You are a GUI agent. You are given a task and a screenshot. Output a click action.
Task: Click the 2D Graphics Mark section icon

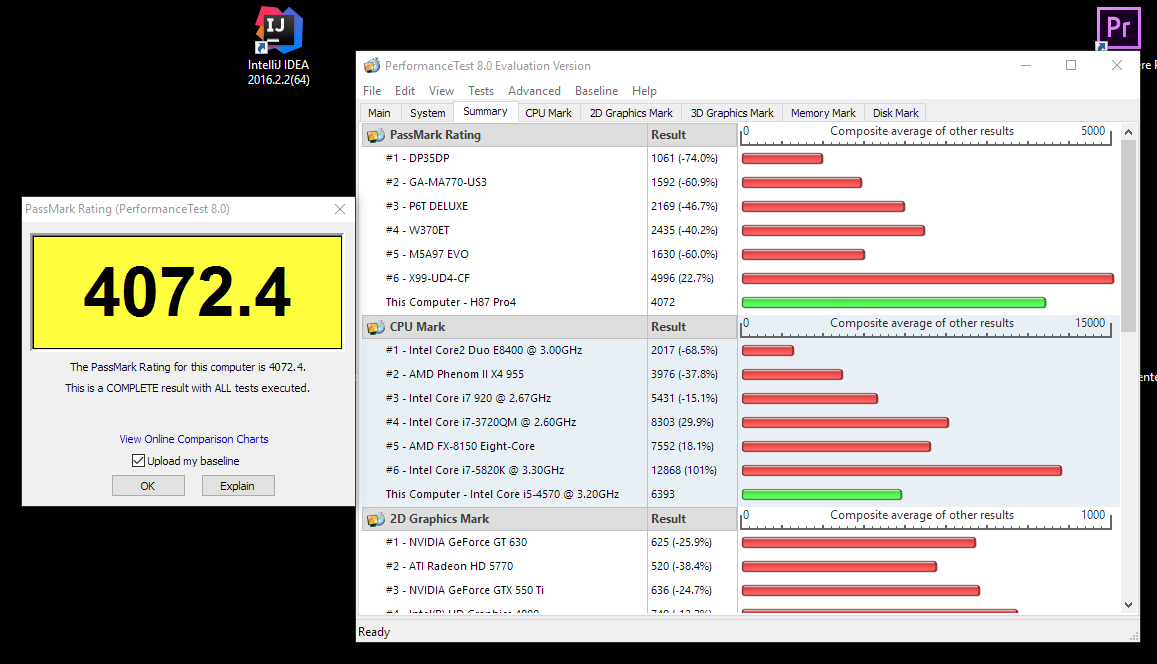point(376,519)
